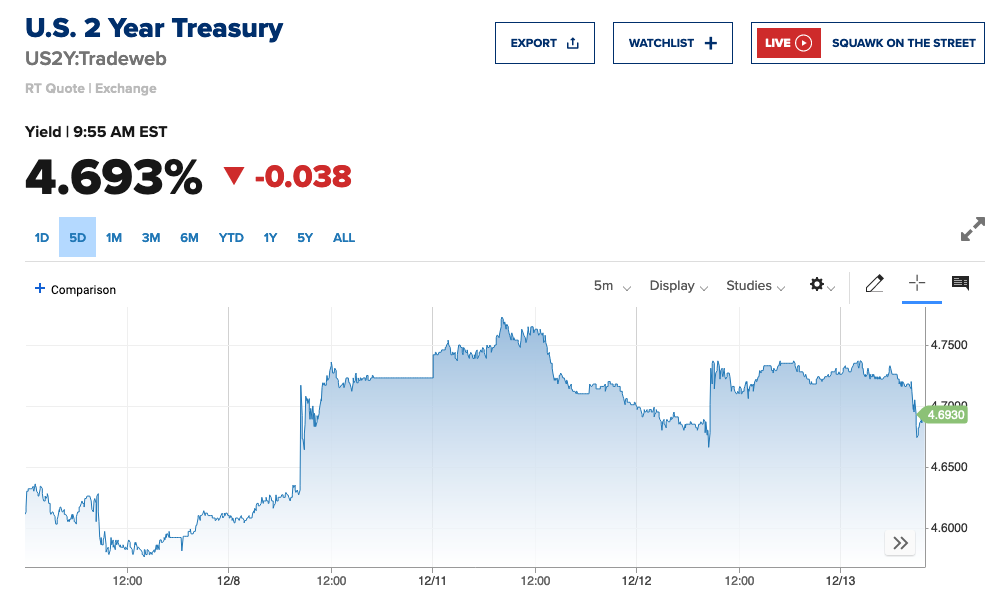This screenshot has width=1002, height=613.
Task: Toggle the crosshair cursor tool
Action: click(x=917, y=284)
